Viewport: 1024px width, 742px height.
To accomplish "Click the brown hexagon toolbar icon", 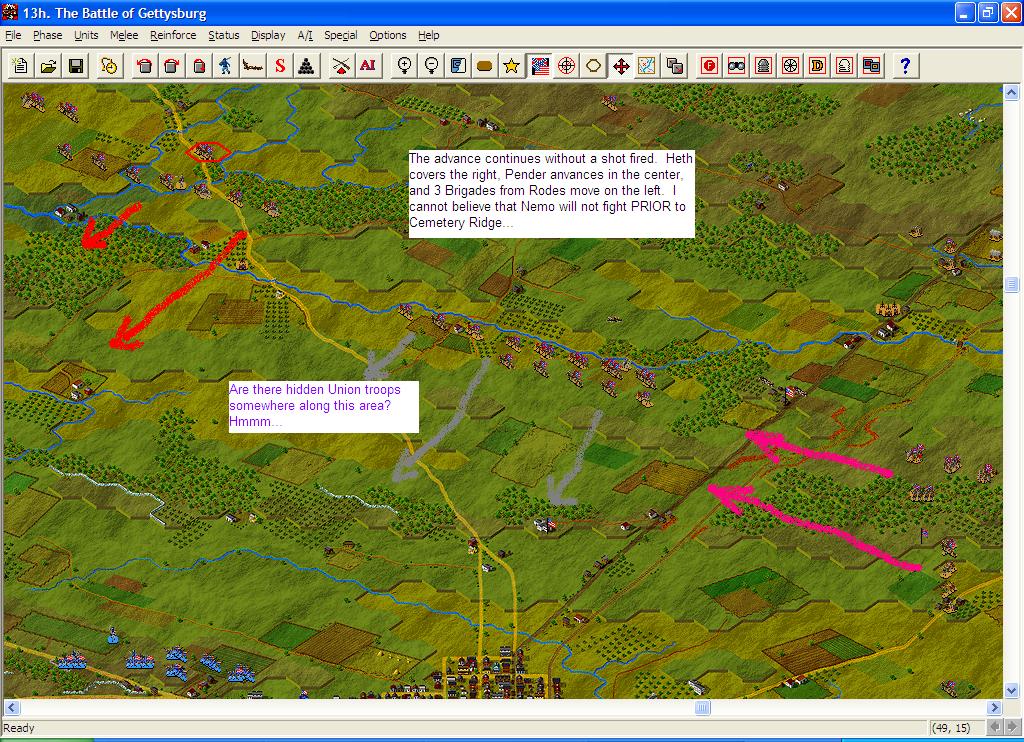I will click(x=485, y=65).
